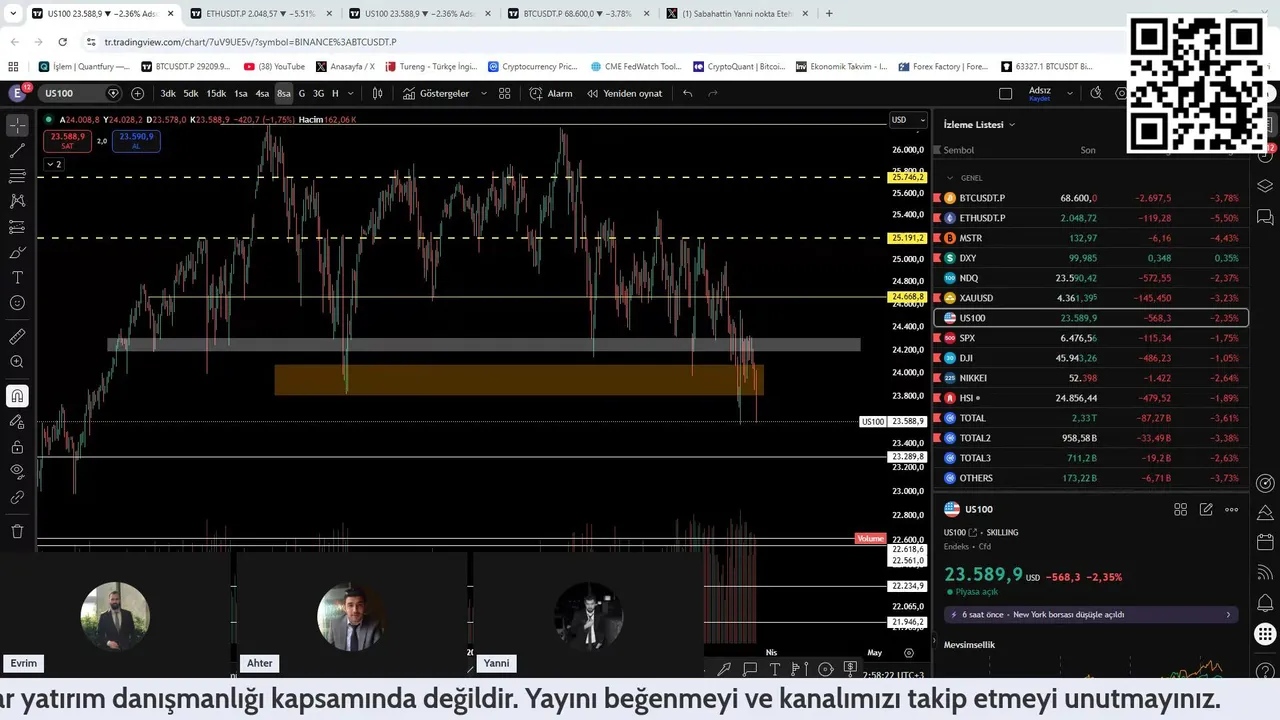This screenshot has height=720, width=1280.
Task: Select OTHERS in the watchlist
Action: click(x=1090, y=478)
